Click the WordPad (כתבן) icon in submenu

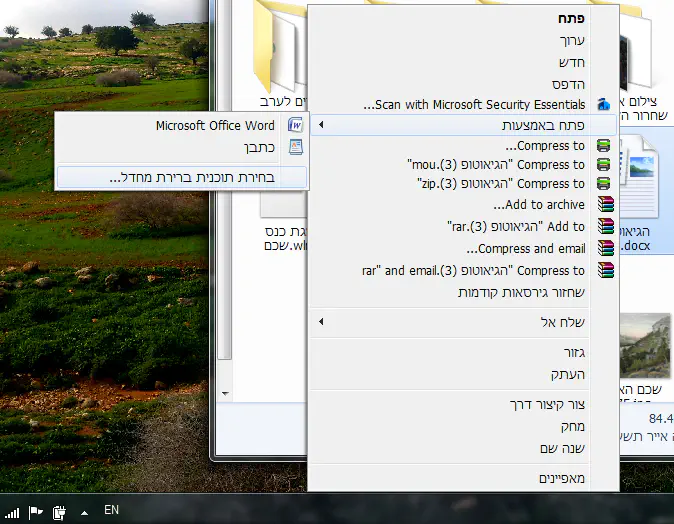point(295,147)
